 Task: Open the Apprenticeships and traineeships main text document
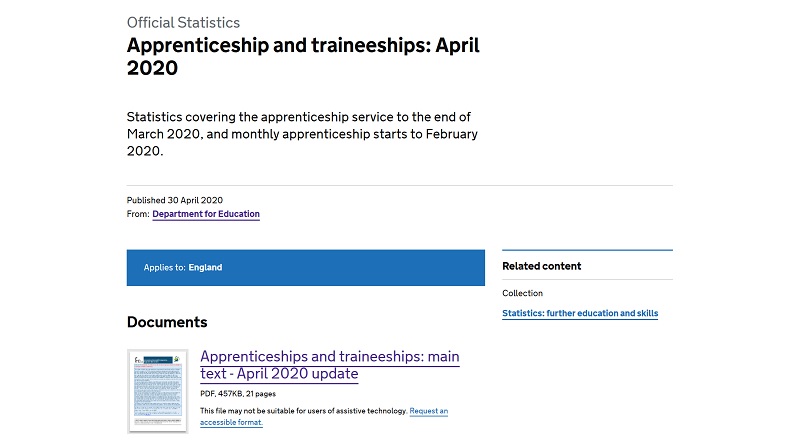click(x=330, y=365)
